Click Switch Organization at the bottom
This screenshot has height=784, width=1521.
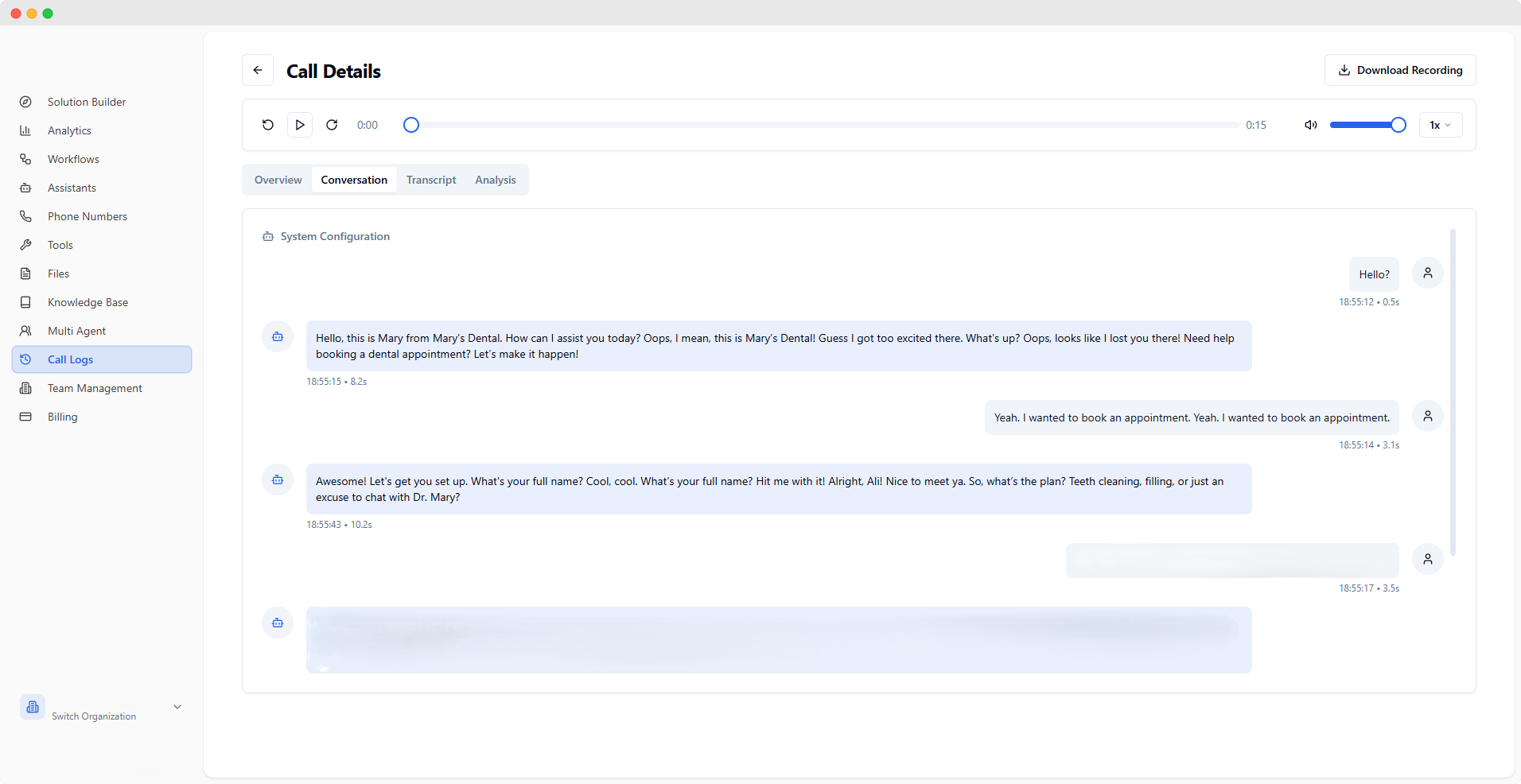click(x=93, y=716)
